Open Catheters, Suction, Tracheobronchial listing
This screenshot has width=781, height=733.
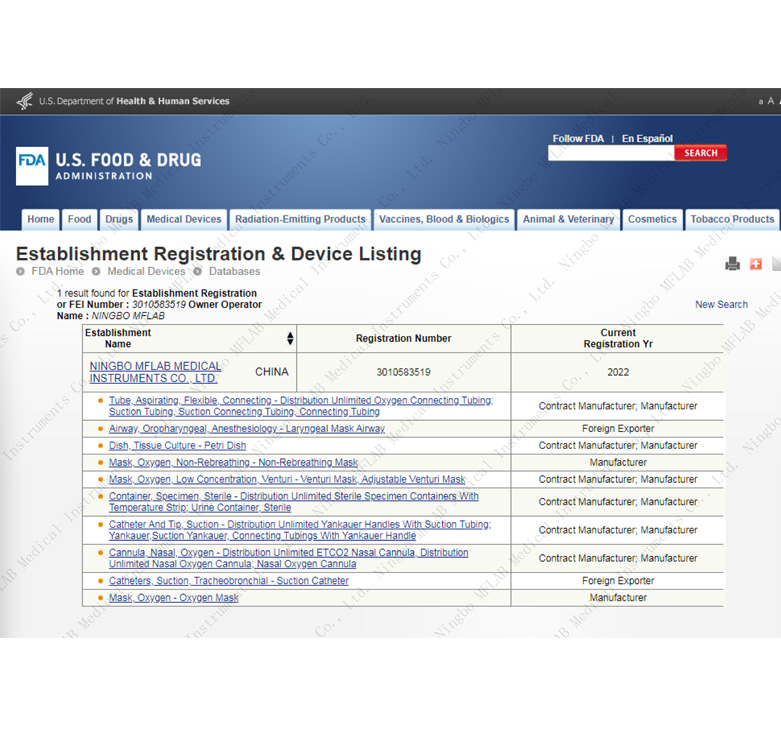[229, 581]
